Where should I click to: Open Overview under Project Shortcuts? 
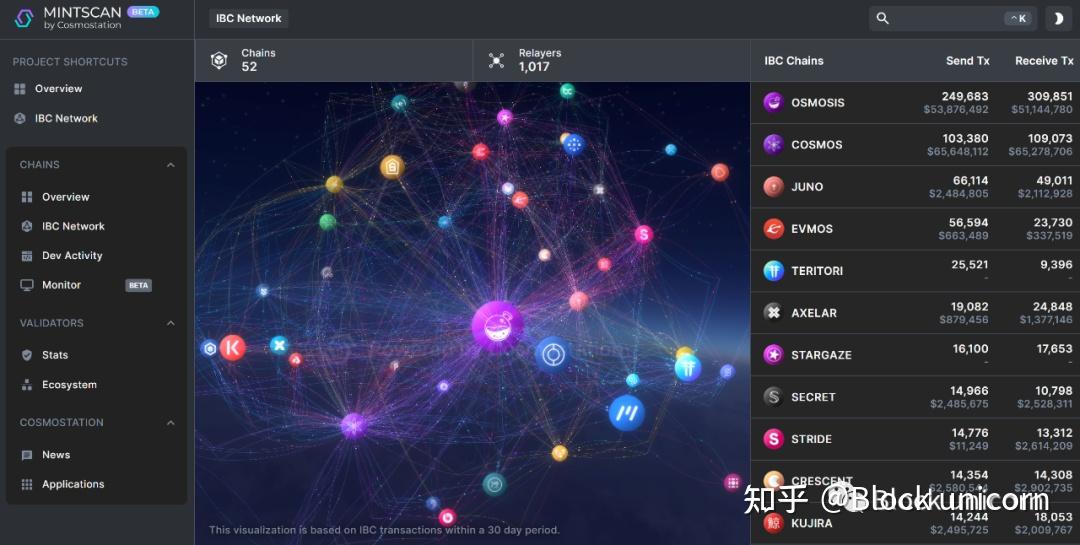point(59,89)
